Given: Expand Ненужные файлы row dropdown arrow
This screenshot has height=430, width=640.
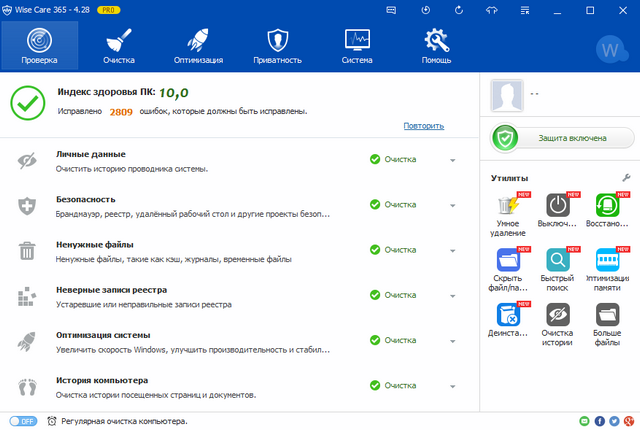Looking at the screenshot, I should [452, 250].
